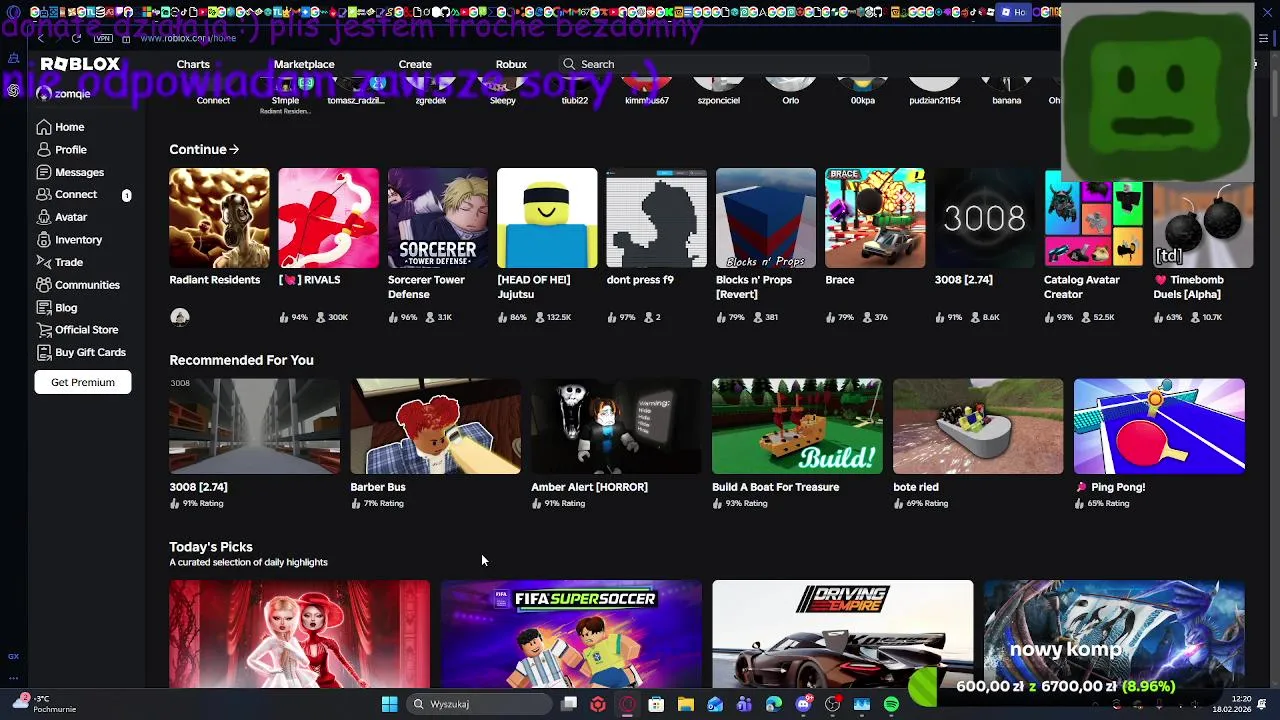Open Driving Empire pick banner

coord(842,634)
